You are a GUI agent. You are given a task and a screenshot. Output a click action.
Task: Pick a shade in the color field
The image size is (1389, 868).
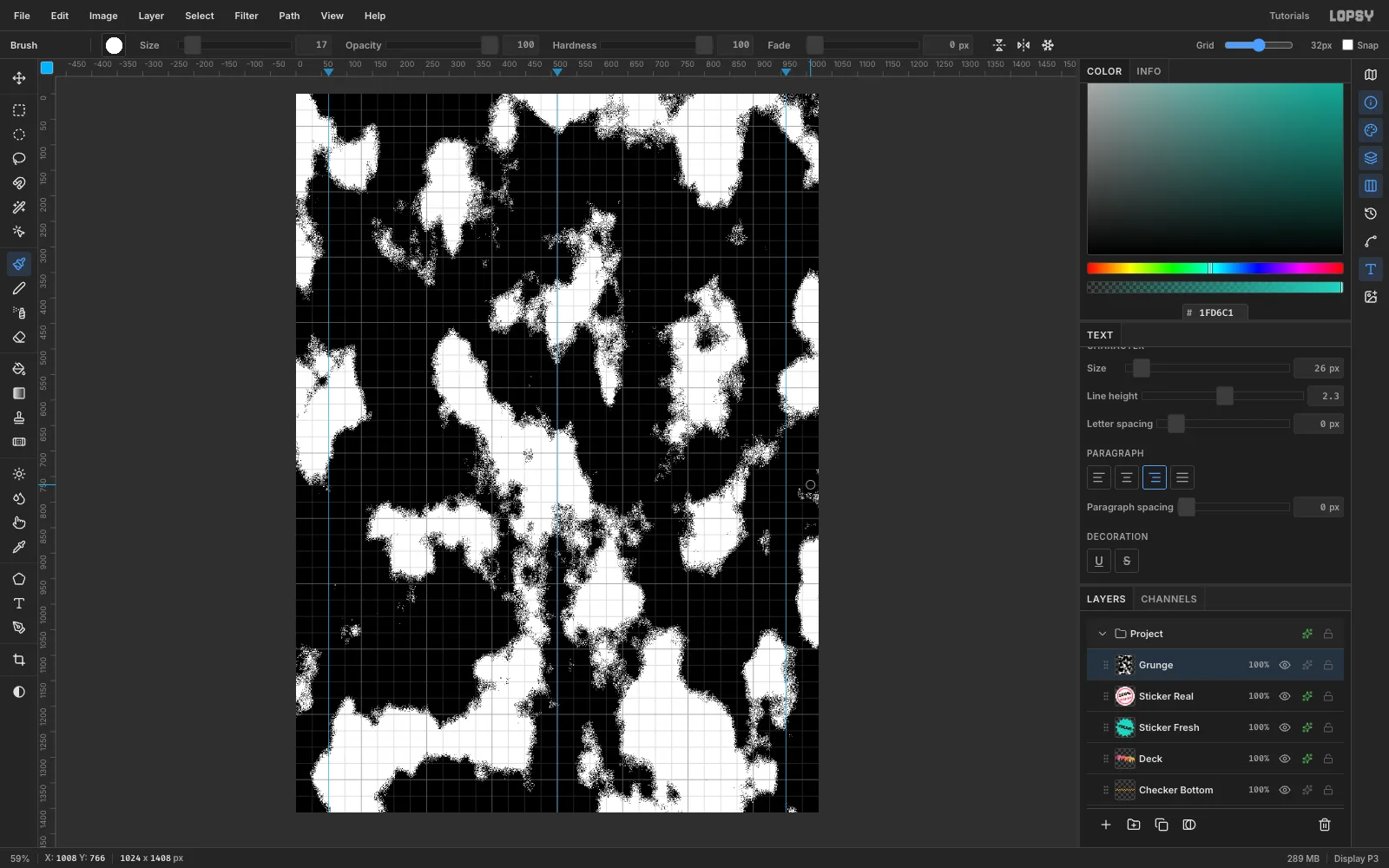(x=1215, y=169)
